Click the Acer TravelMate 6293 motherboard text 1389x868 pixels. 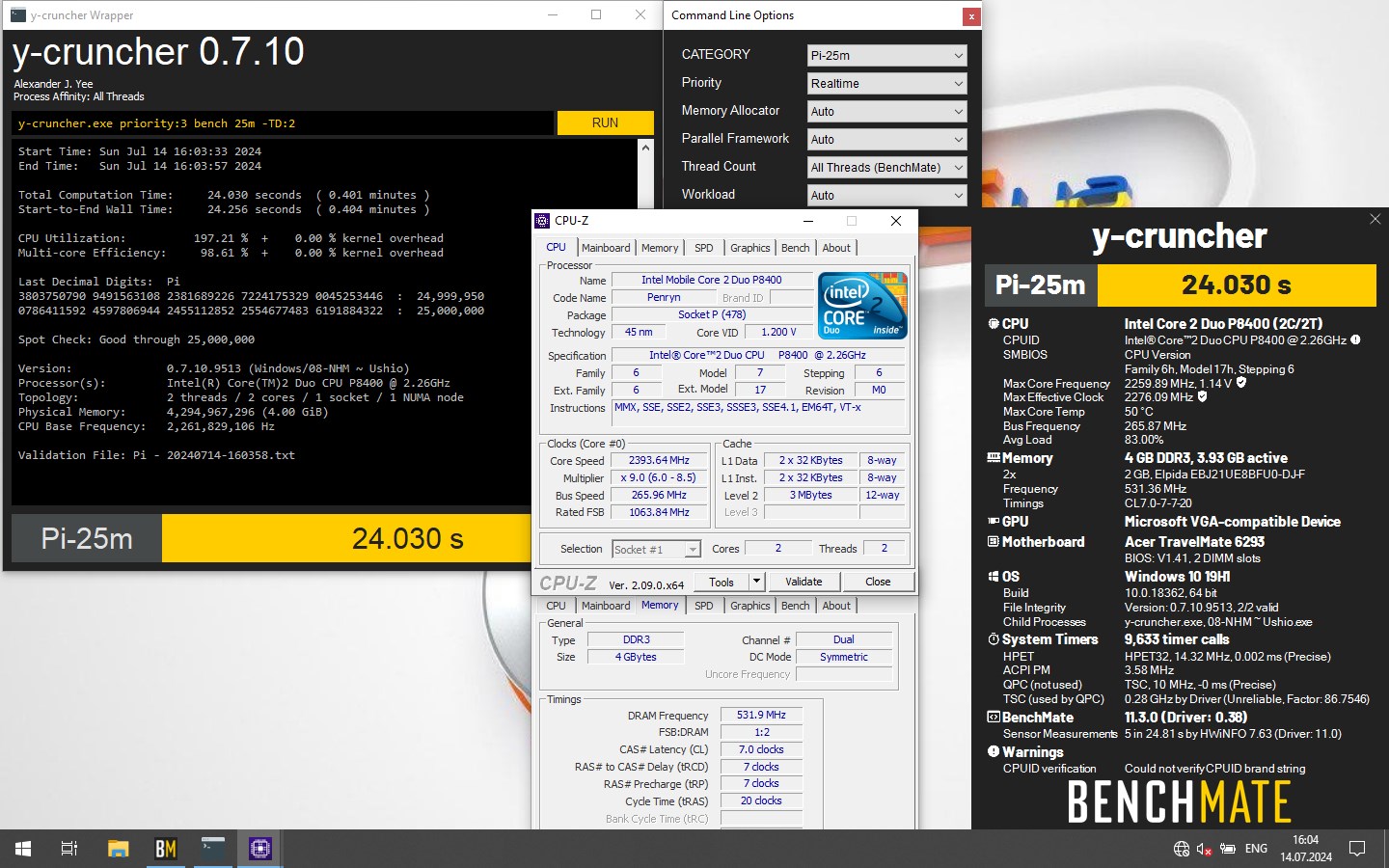pyautogui.click(x=1194, y=542)
